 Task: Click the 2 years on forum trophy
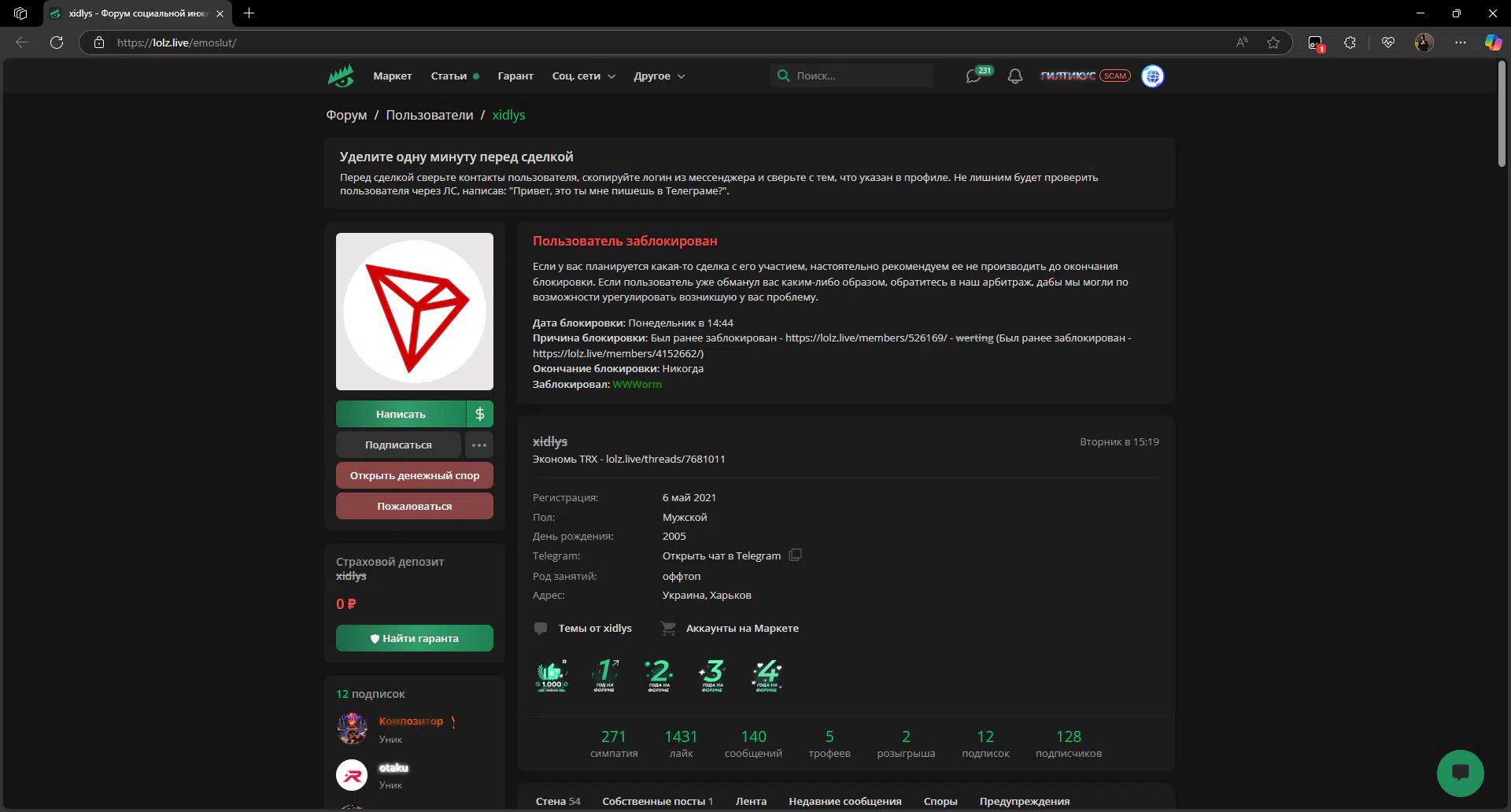coord(659,675)
